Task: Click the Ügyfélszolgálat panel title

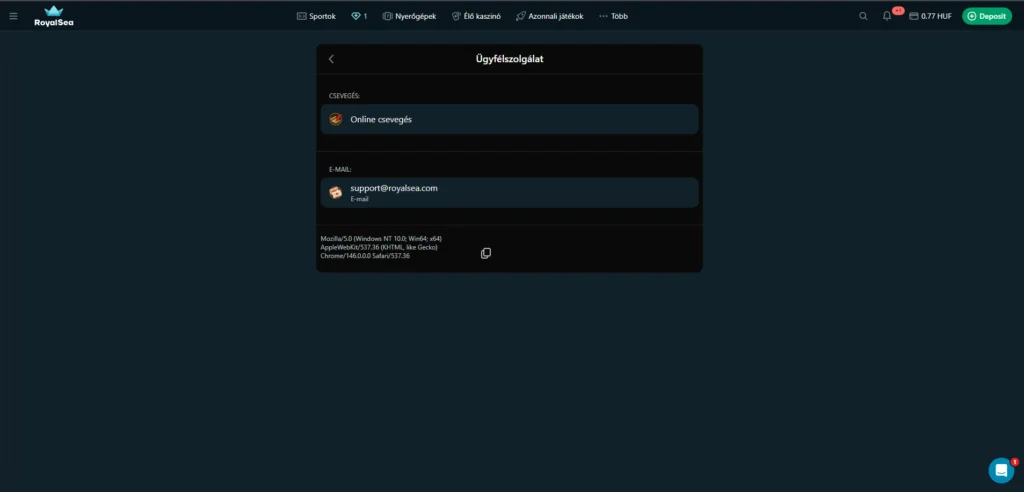Action: [509, 59]
